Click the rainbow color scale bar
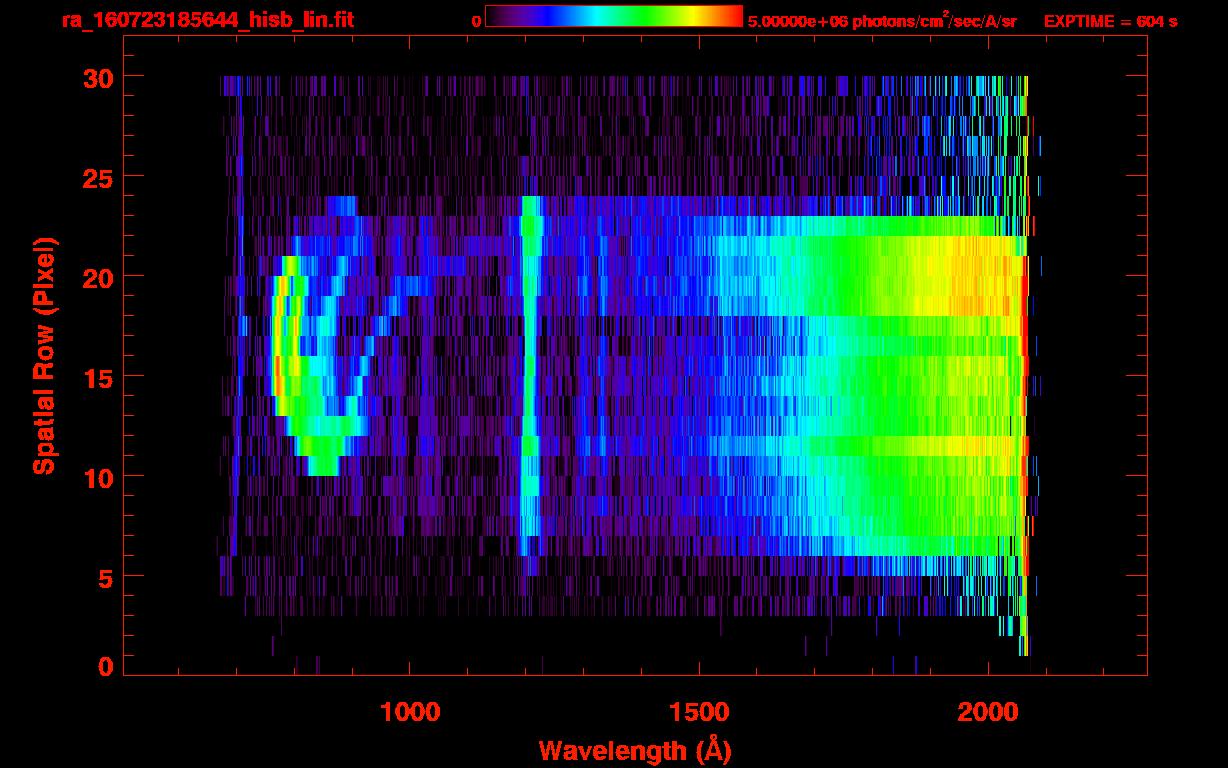Viewport: 1228px width, 768px height. [x=613, y=16]
